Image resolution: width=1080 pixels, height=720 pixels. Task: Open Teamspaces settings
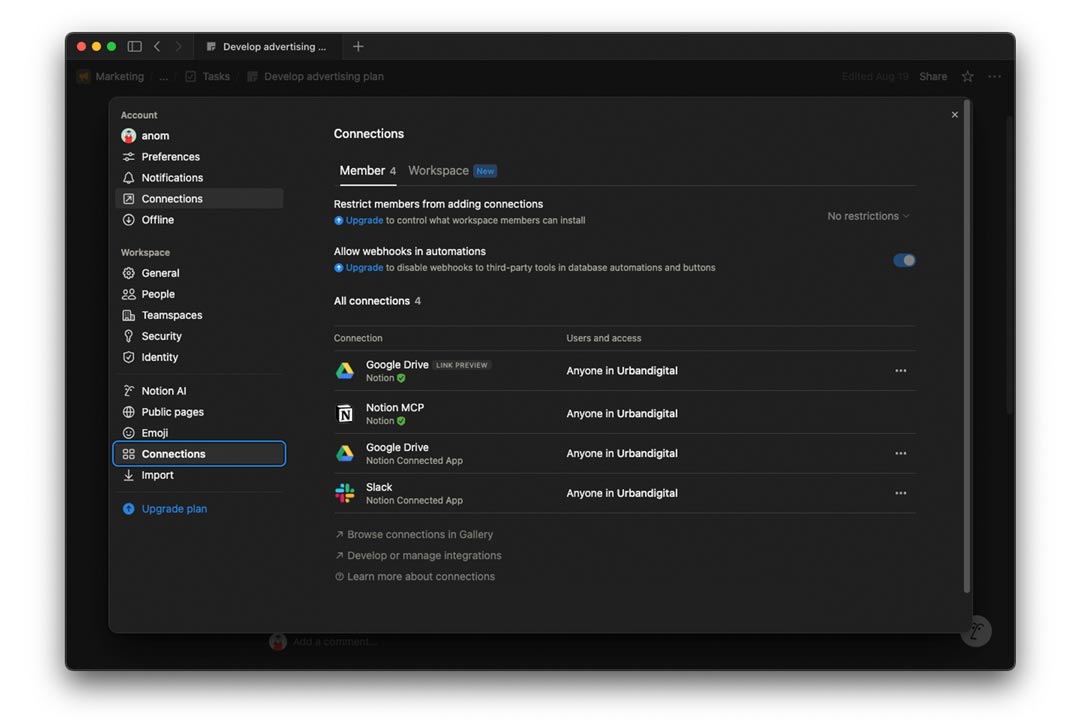[199, 315]
